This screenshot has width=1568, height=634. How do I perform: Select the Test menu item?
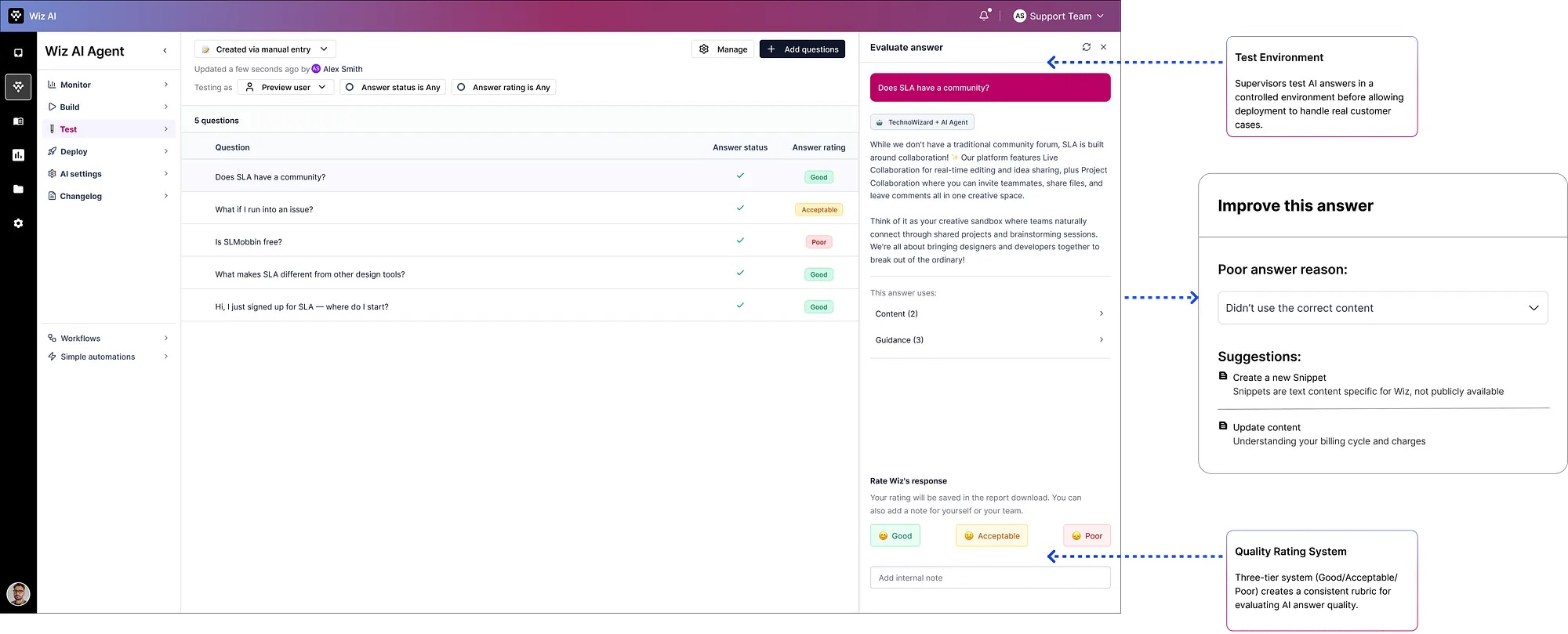point(108,129)
